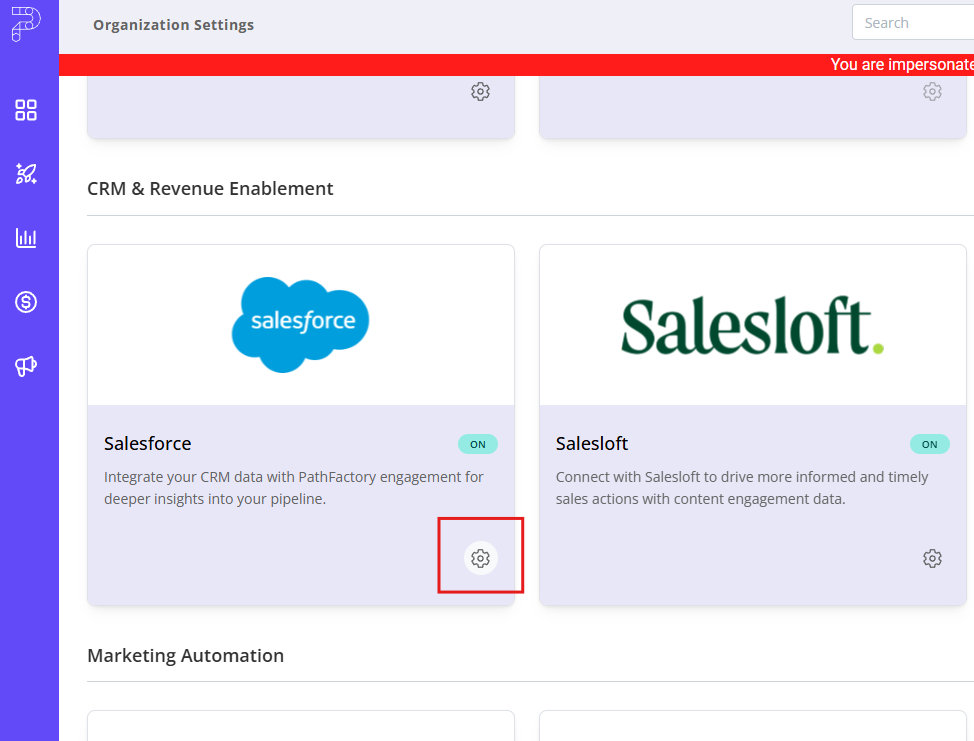
Task: Toggle the Salesloft ON status badge
Action: pyautogui.click(x=929, y=444)
